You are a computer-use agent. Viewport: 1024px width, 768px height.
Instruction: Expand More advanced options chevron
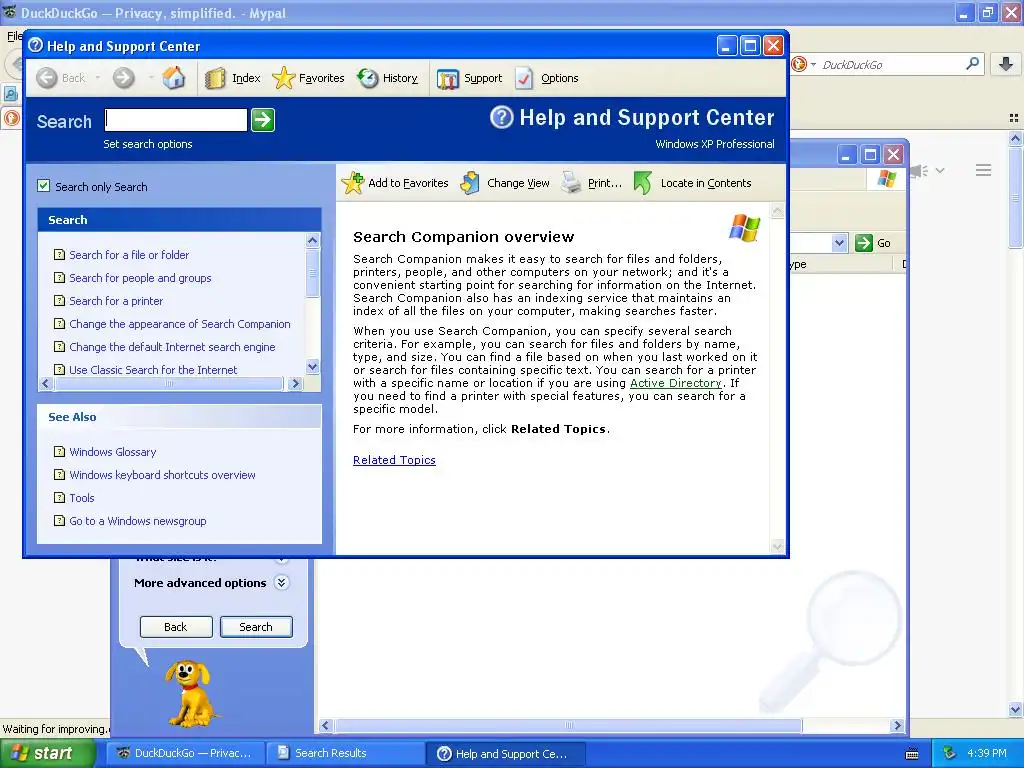point(281,583)
